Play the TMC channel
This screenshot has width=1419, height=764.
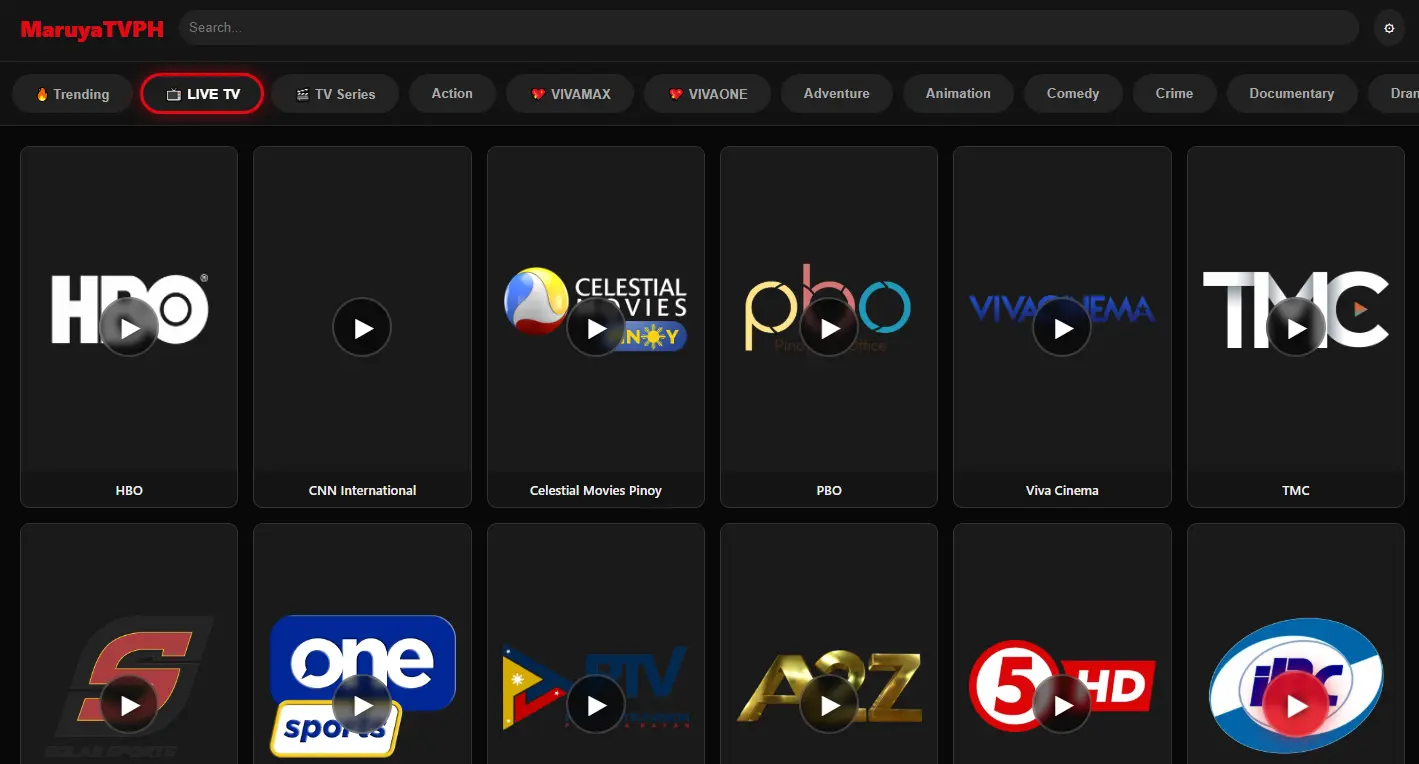click(1296, 328)
